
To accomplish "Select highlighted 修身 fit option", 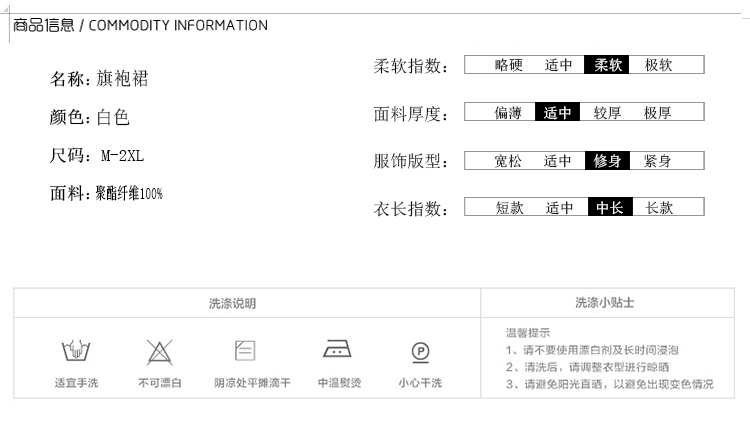I will pos(607,161).
